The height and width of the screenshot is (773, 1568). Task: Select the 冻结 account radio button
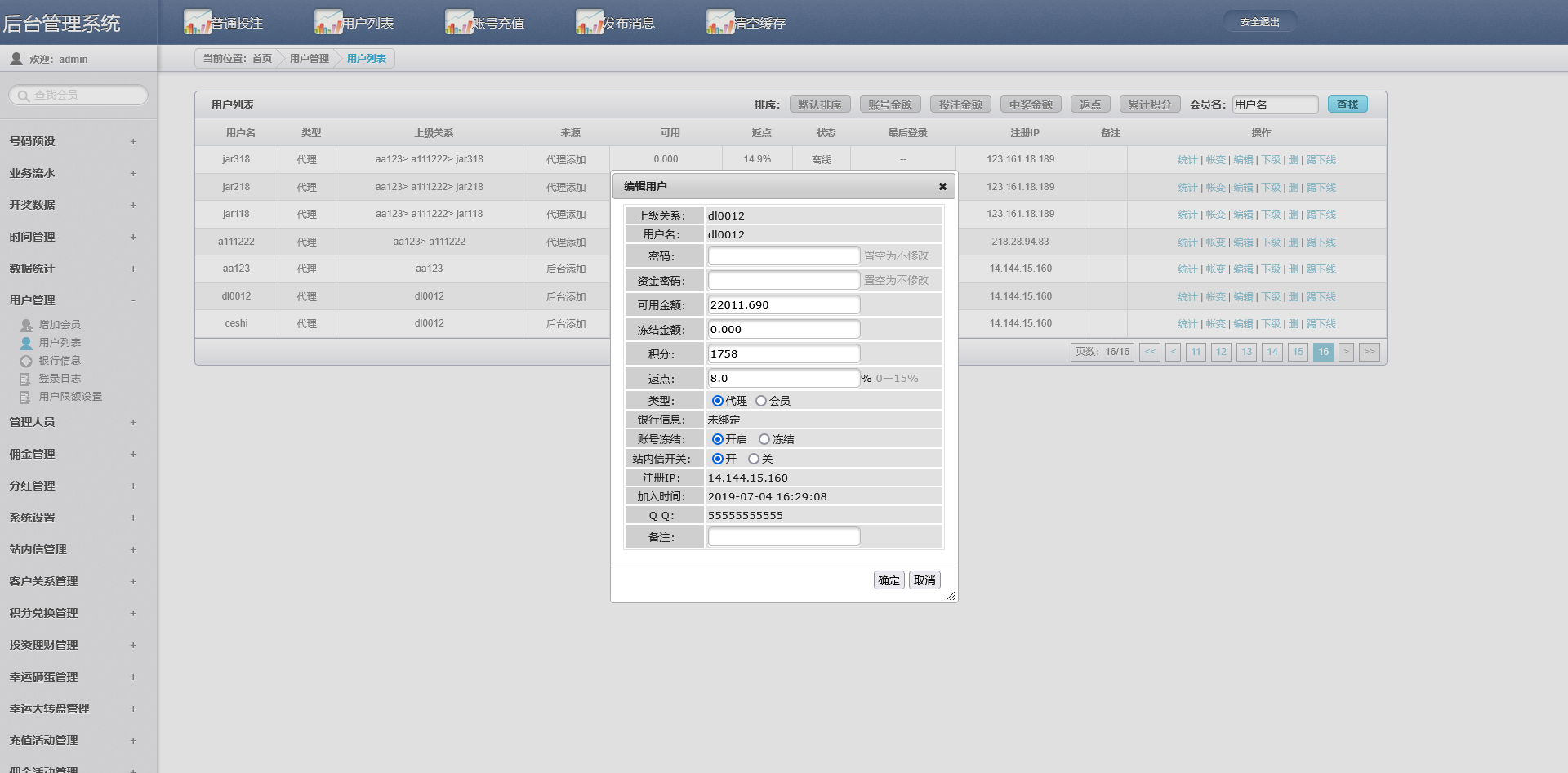tap(764, 439)
